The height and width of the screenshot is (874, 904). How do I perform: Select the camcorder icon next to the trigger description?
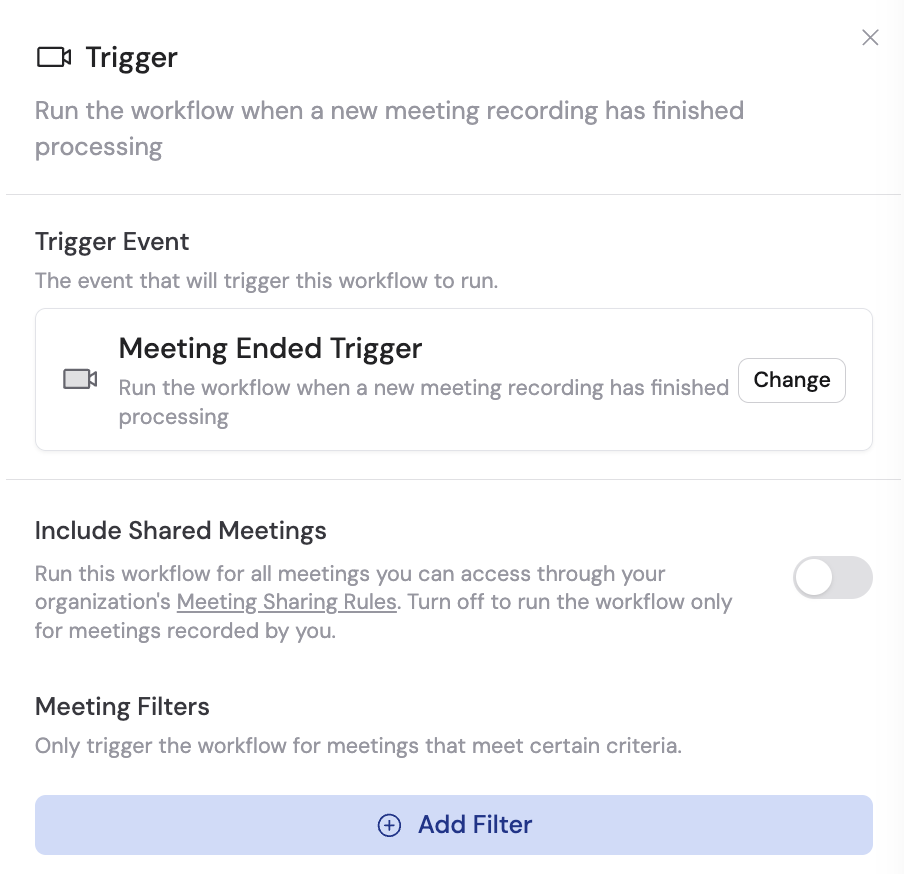click(x=79, y=379)
